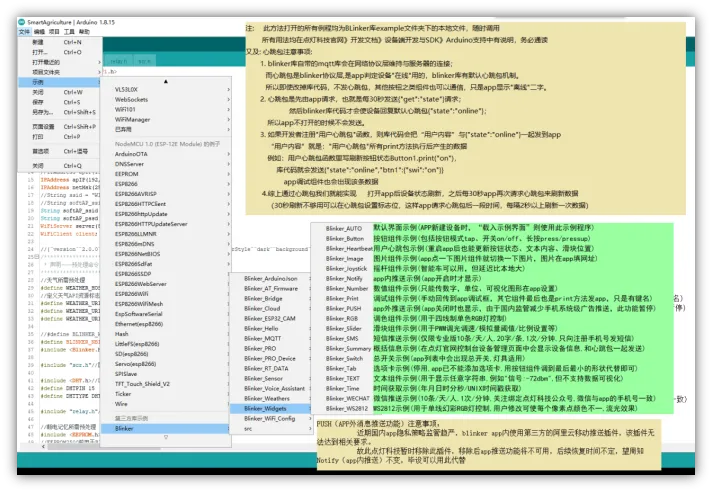712x492 pixels.
Task: Select Blinker_Weathers in the Blinker submenu
Action: (x=271, y=398)
